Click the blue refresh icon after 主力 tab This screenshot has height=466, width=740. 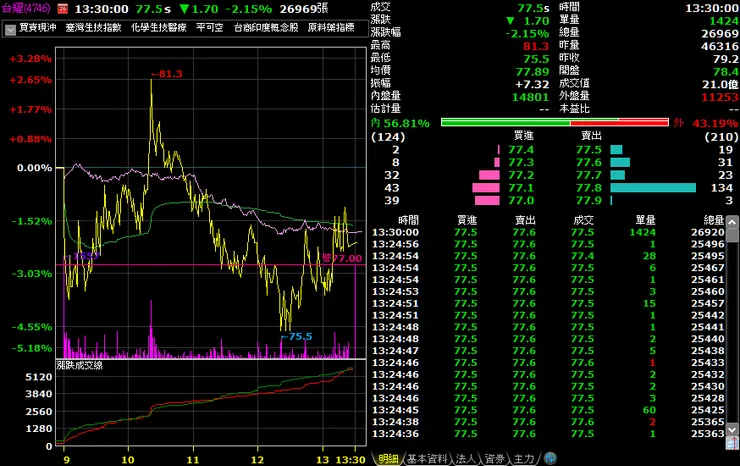tap(550, 458)
